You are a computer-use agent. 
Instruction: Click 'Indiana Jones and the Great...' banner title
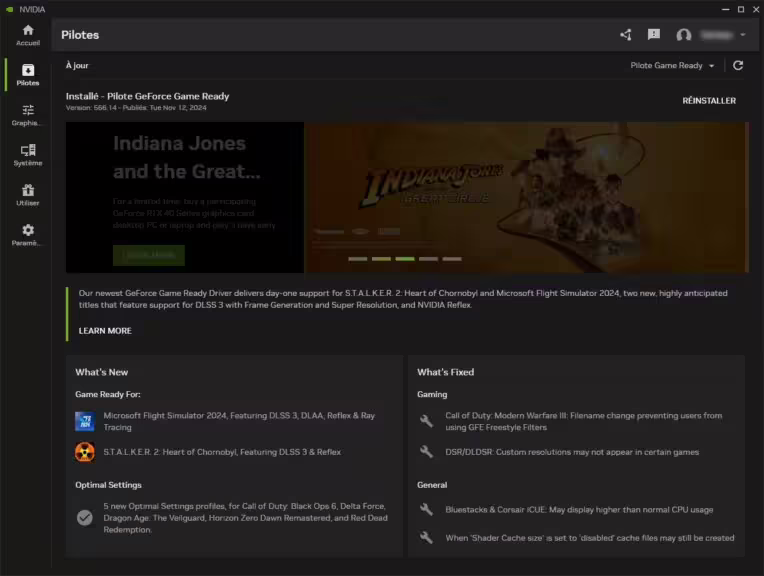(x=187, y=157)
